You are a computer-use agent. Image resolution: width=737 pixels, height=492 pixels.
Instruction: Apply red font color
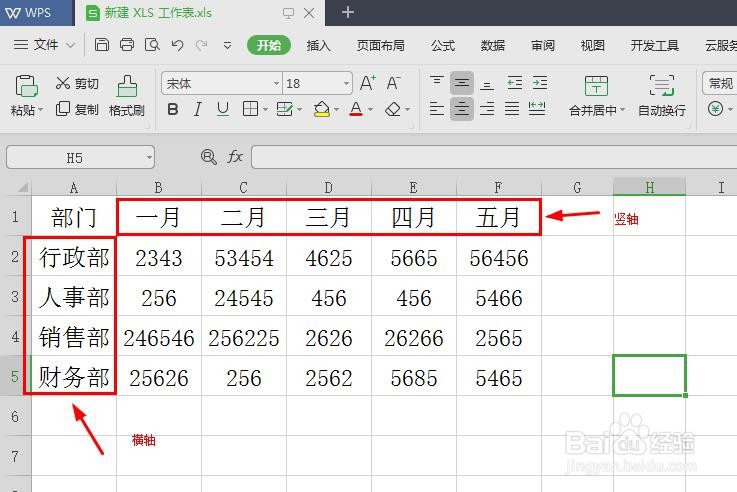point(356,109)
